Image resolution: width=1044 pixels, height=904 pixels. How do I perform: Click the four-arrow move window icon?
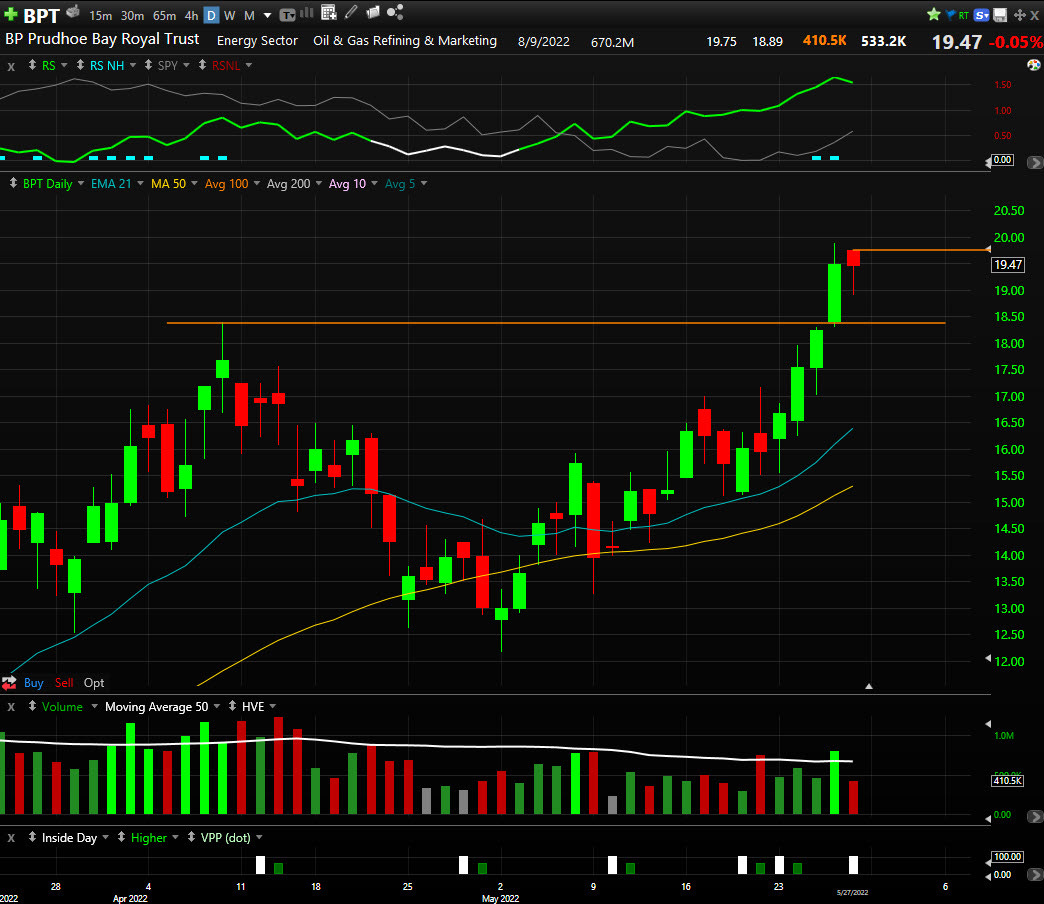[1020, 15]
